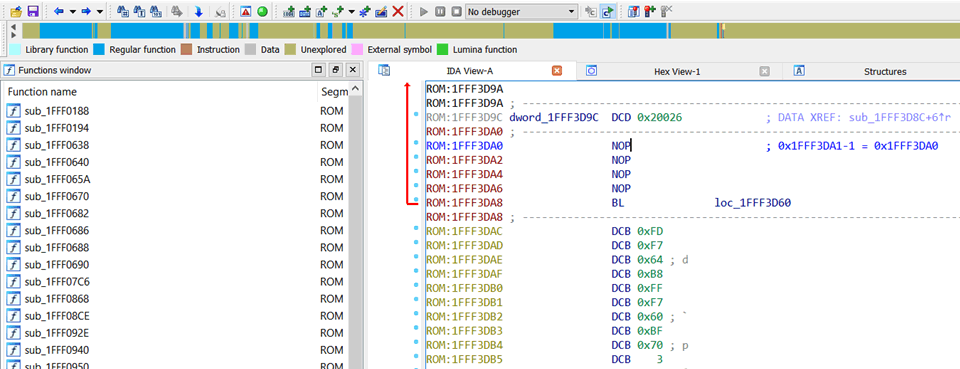Click the open file icon in toolbar
Image resolution: width=960 pixels, height=369 pixels.
[x=16, y=11]
